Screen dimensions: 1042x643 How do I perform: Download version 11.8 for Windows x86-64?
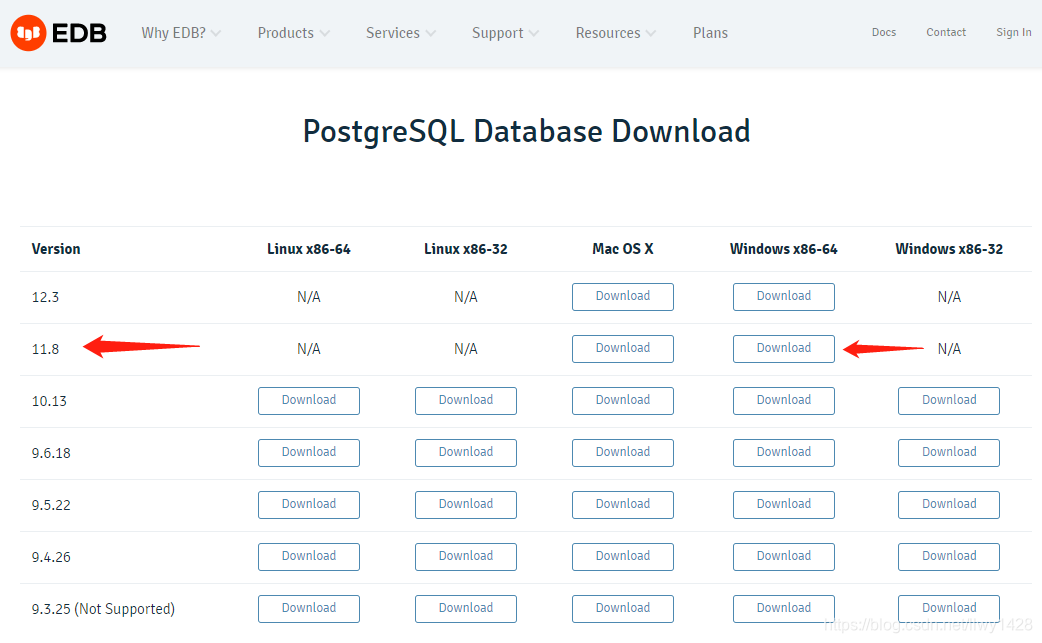(x=783, y=349)
